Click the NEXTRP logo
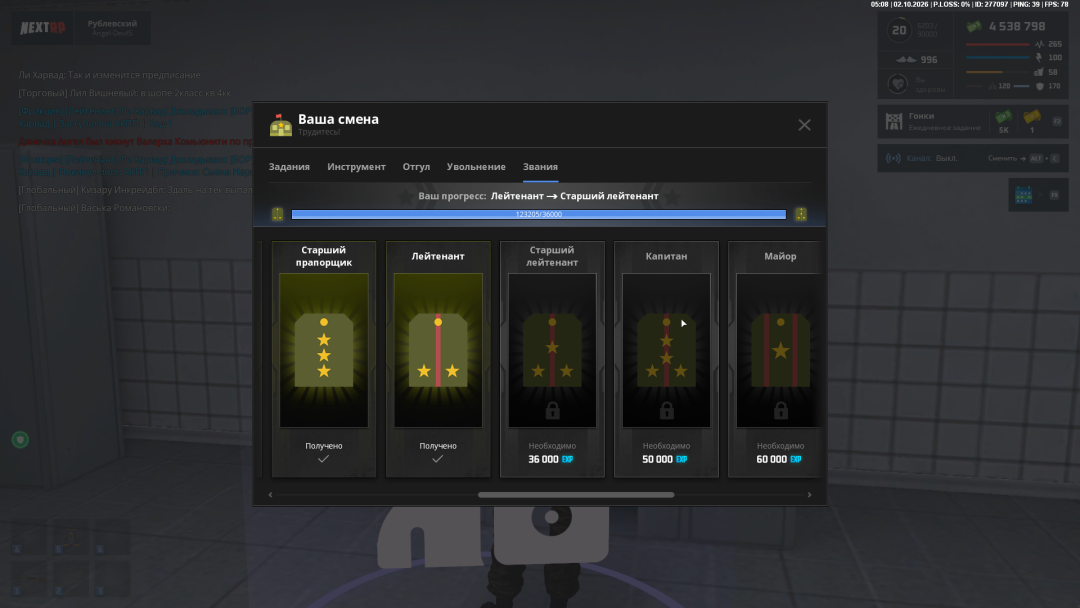Viewport: 1080px width, 608px height. [43, 28]
